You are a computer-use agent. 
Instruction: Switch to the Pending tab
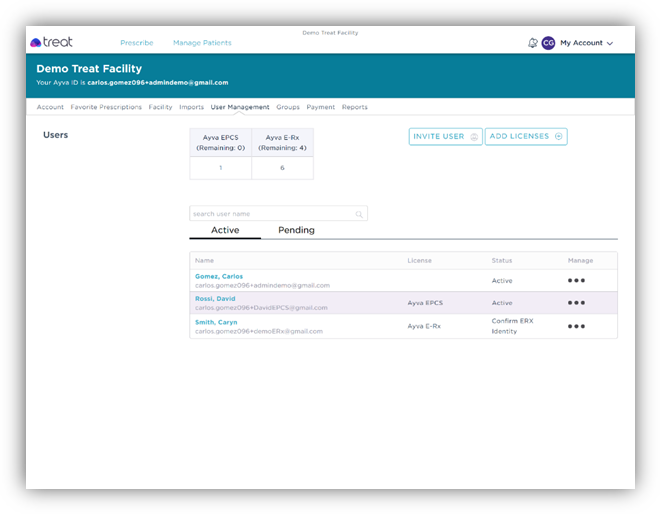pos(296,230)
